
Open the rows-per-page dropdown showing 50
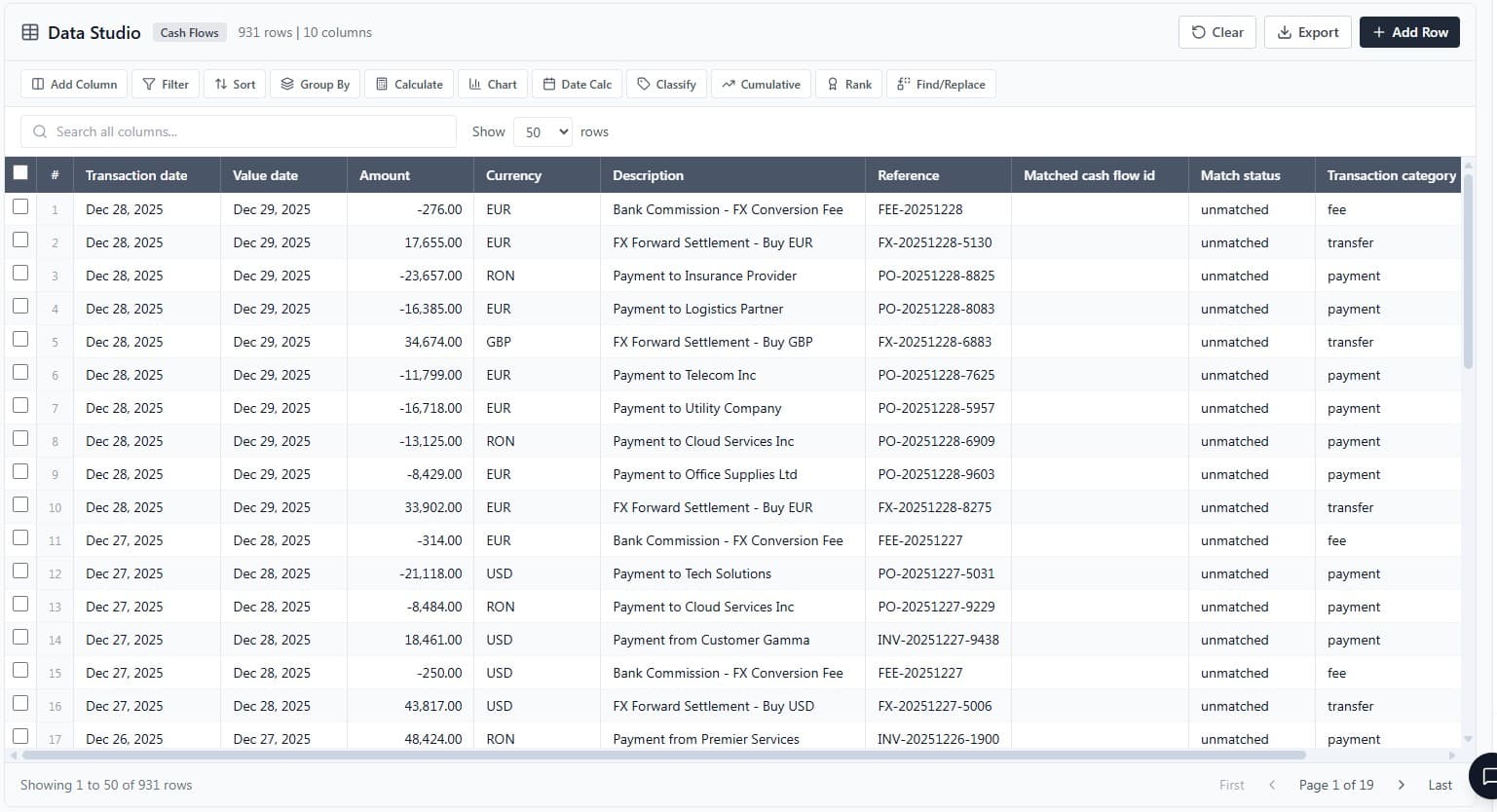[543, 131]
